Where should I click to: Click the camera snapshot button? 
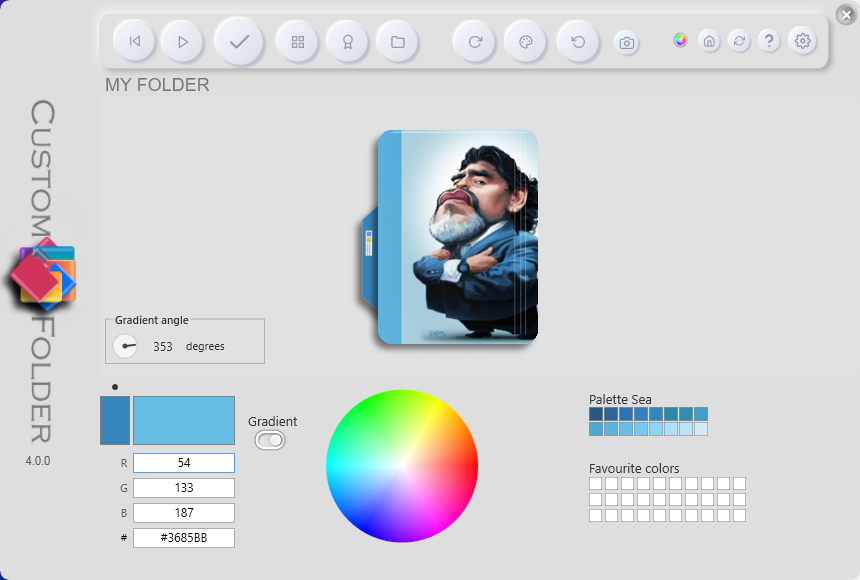[626, 43]
